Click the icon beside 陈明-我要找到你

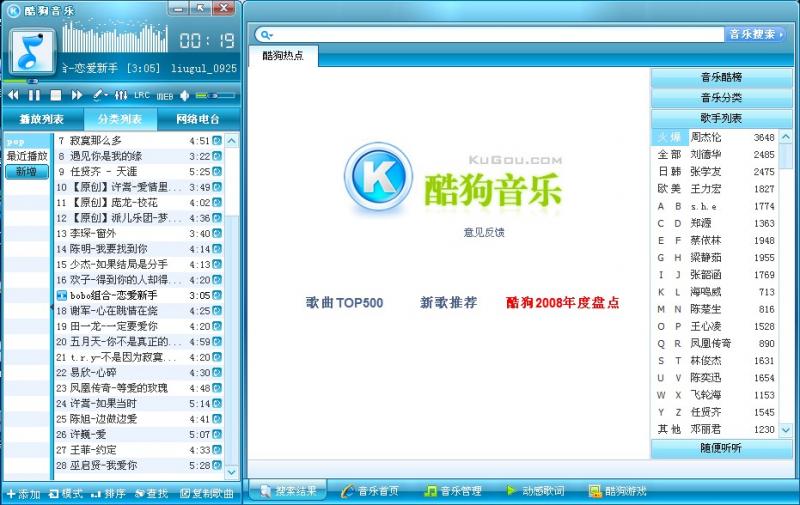click(217, 248)
